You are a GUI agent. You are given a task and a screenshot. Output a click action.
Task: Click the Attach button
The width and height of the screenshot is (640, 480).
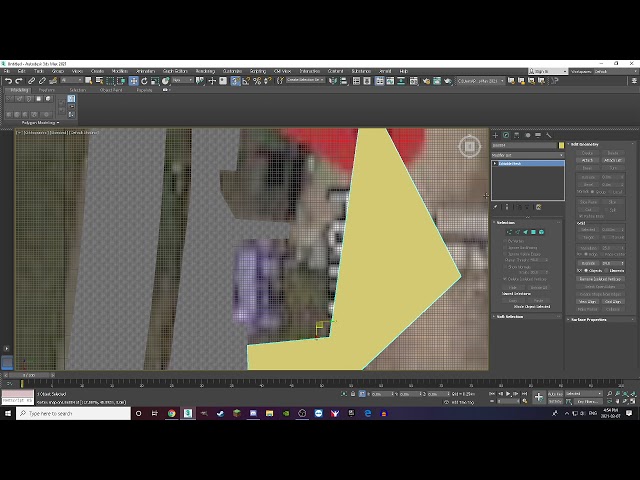(x=587, y=160)
